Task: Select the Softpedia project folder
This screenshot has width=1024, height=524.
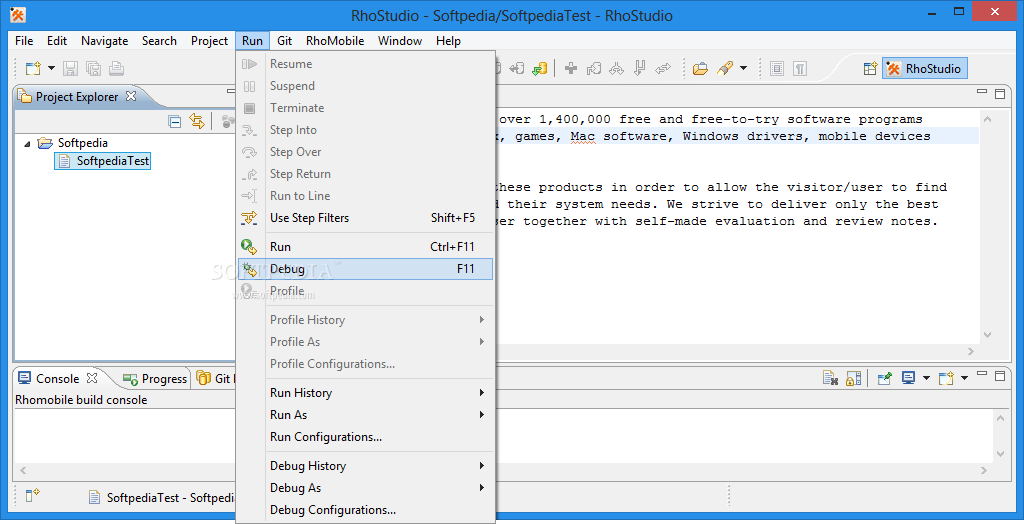Action: point(73,142)
